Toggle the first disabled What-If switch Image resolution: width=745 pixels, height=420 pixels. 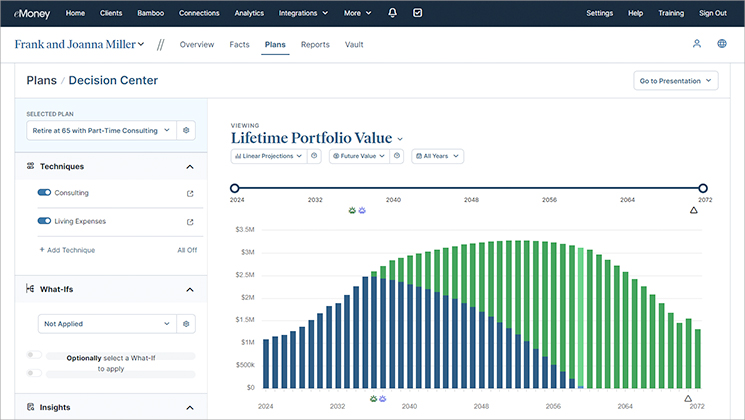(x=34, y=355)
